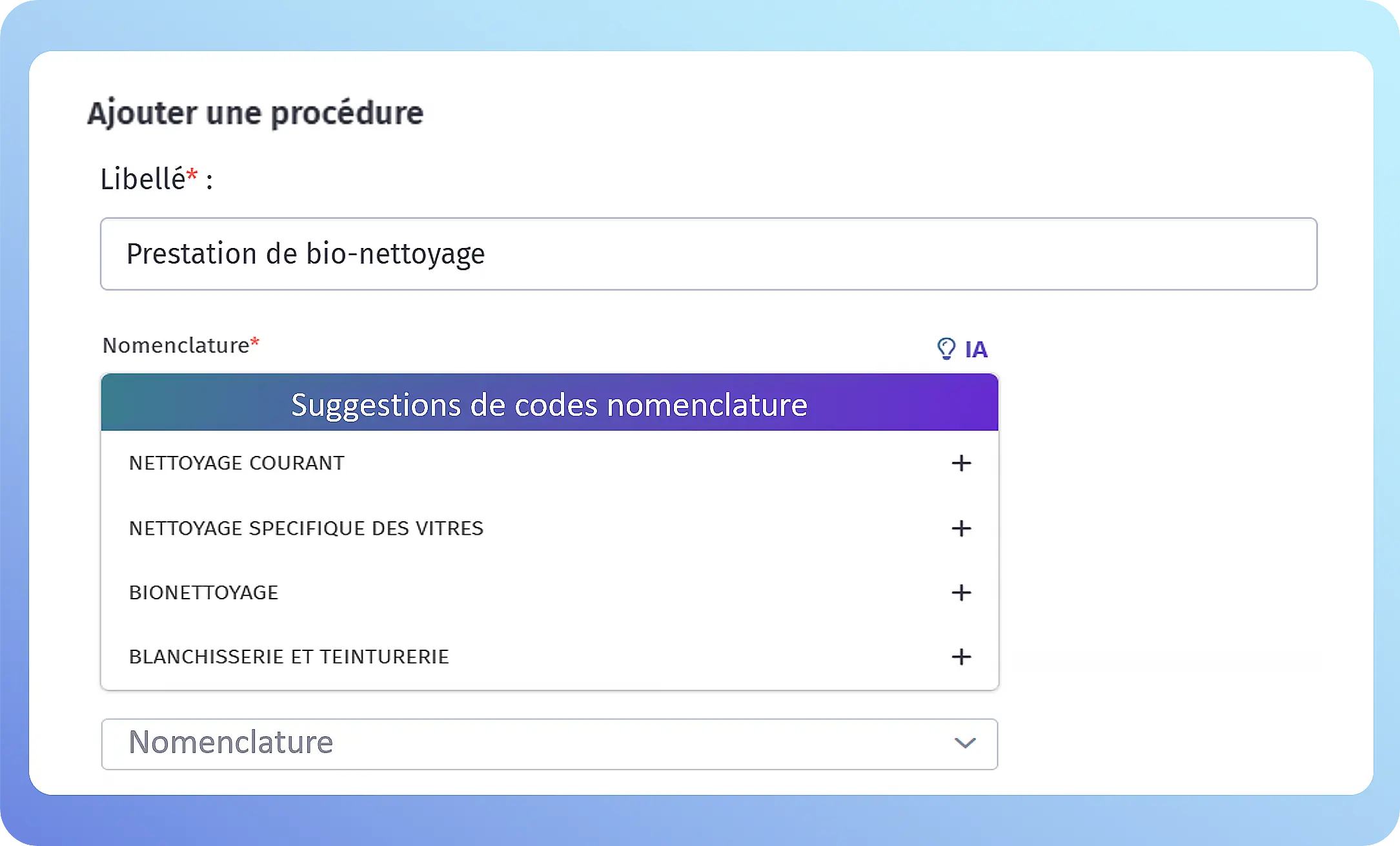Click the IA text next to lightbulb
1400x846 pixels.
(x=976, y=349)
